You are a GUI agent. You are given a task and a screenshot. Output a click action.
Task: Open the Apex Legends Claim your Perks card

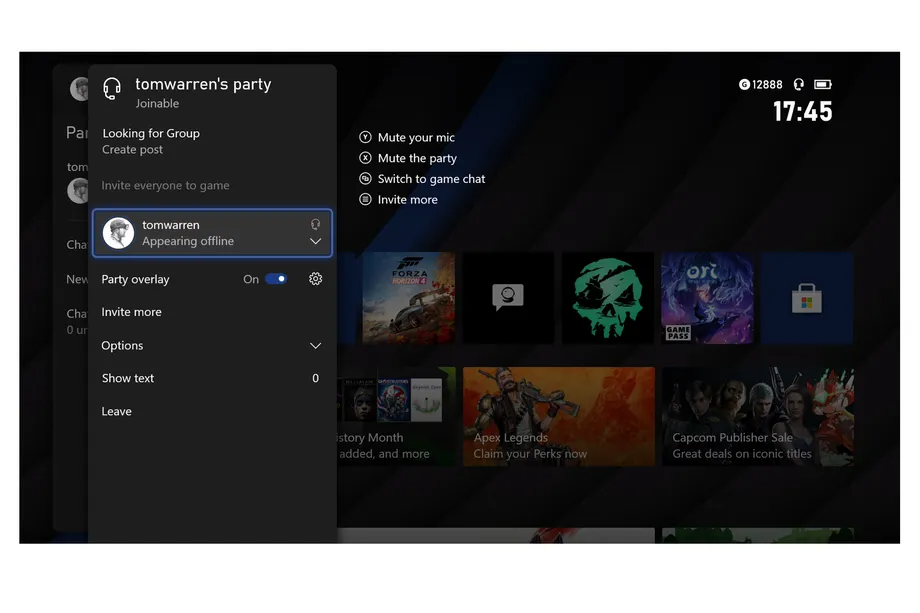pyautogui.click(x=559, y=416)
